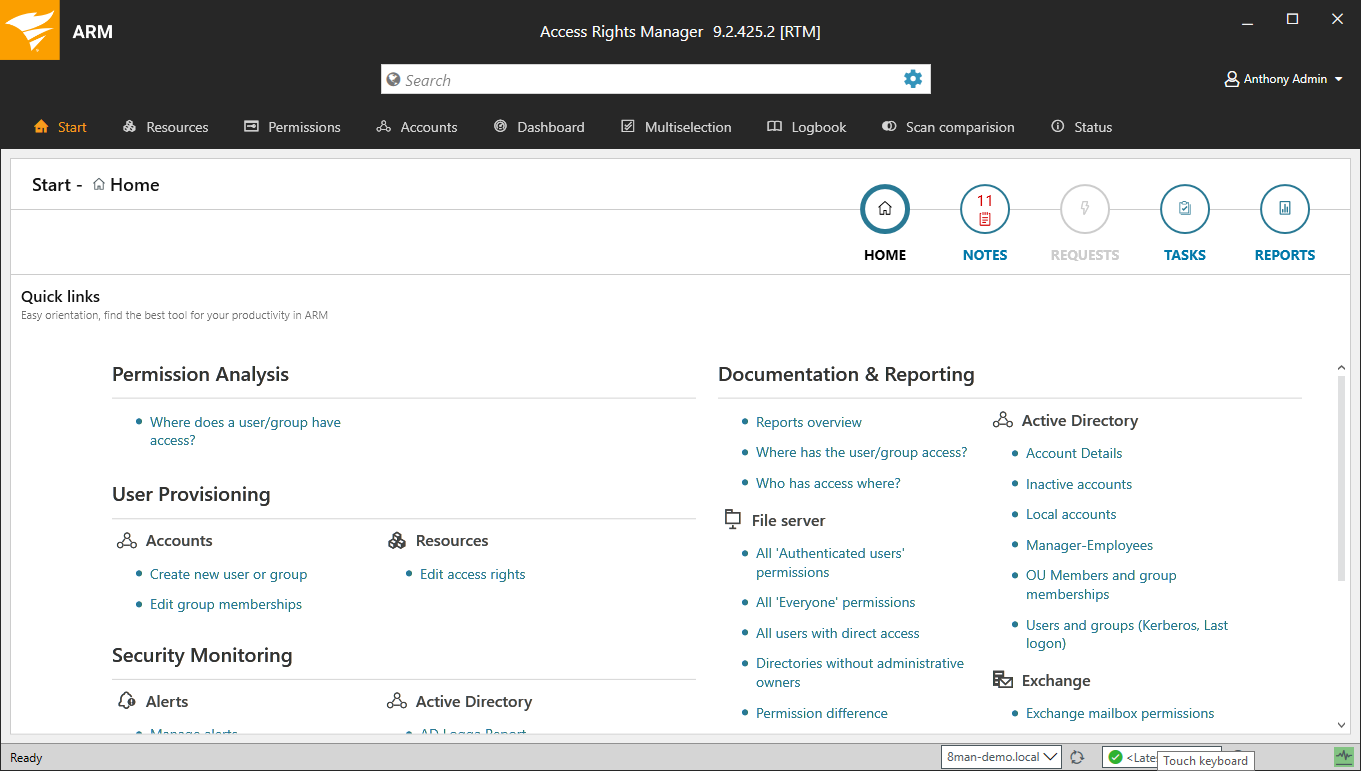Image resolution: width=1361 pixels, height=771 pixels.
Task: Click the refresh icon in status bar
Action: pos(1077,758)
